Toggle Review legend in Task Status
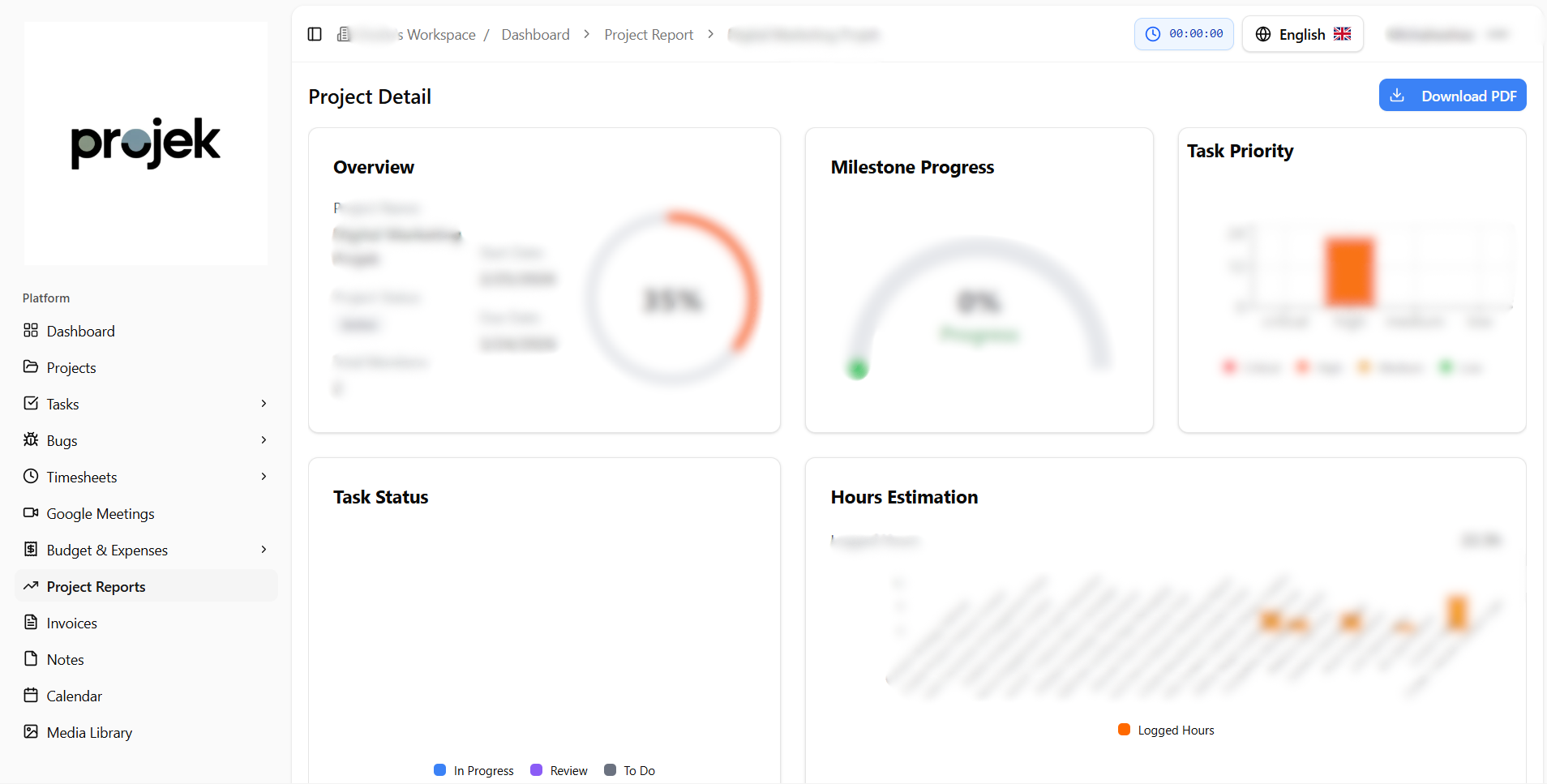The image size is (1547, 784). point(559,770)
